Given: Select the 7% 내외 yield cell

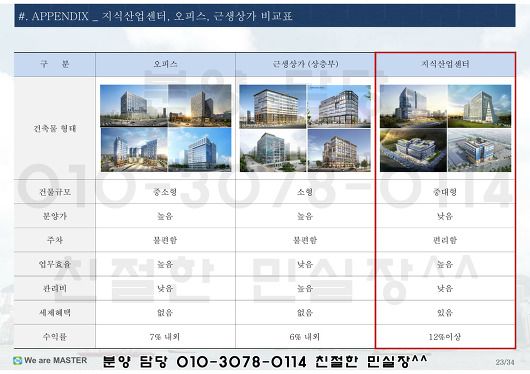Looking at the screenshot, I should pos(165,336).
